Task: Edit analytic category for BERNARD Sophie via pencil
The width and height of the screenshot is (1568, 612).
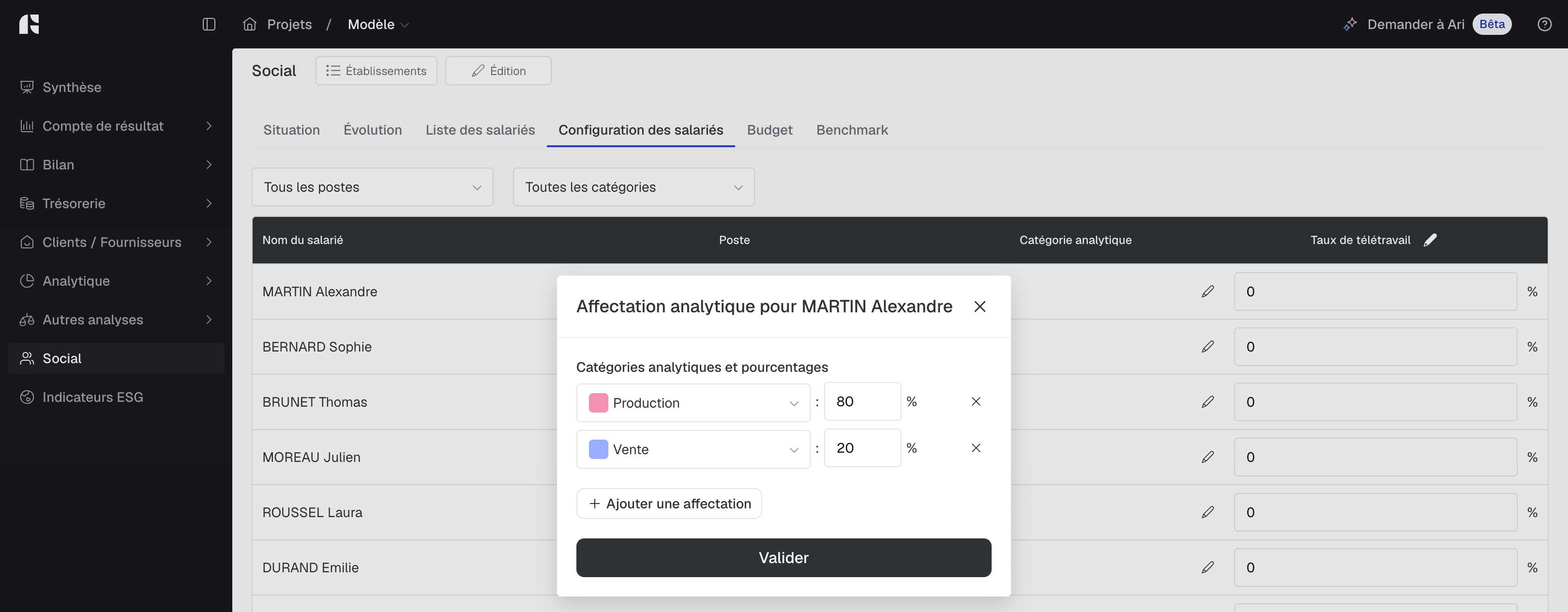Action: click(x=1207, y=347)
